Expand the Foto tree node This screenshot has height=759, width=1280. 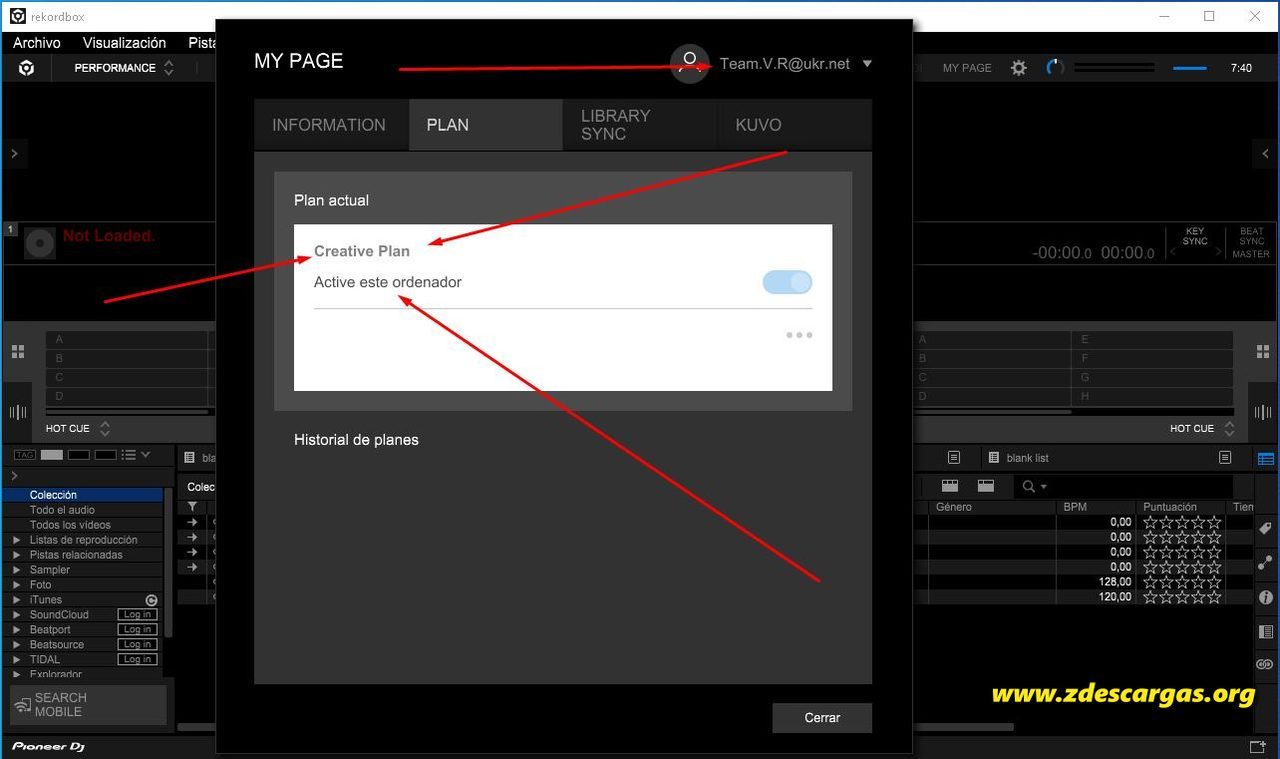[x=16, y=585]
